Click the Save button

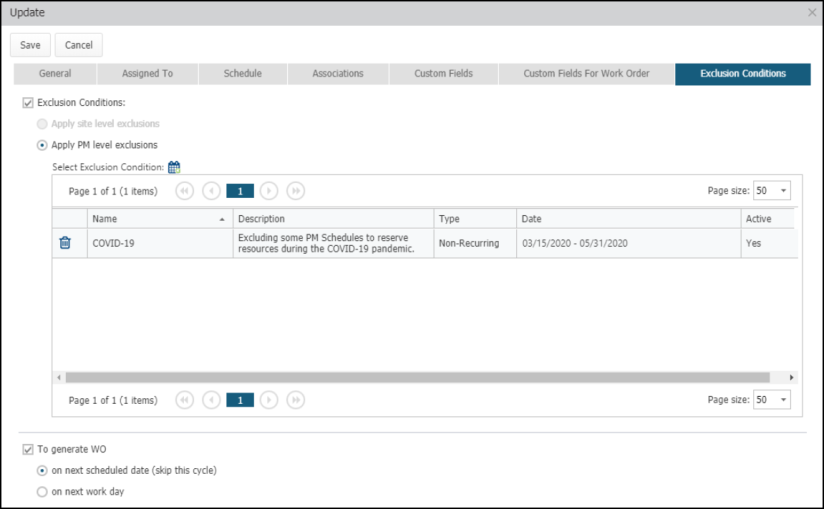(30, 45)
